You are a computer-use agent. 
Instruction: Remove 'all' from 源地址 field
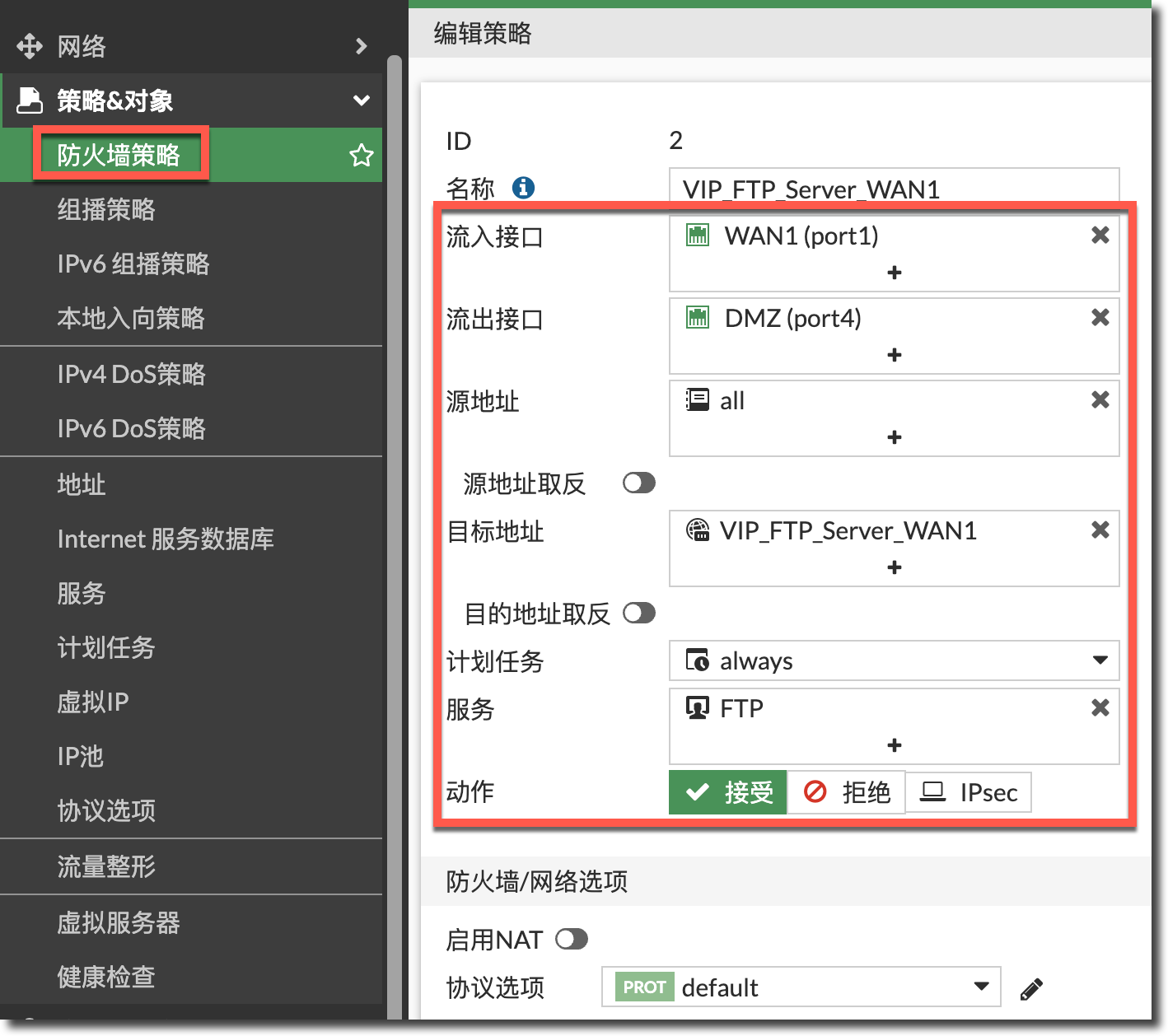click(1100, 400)
